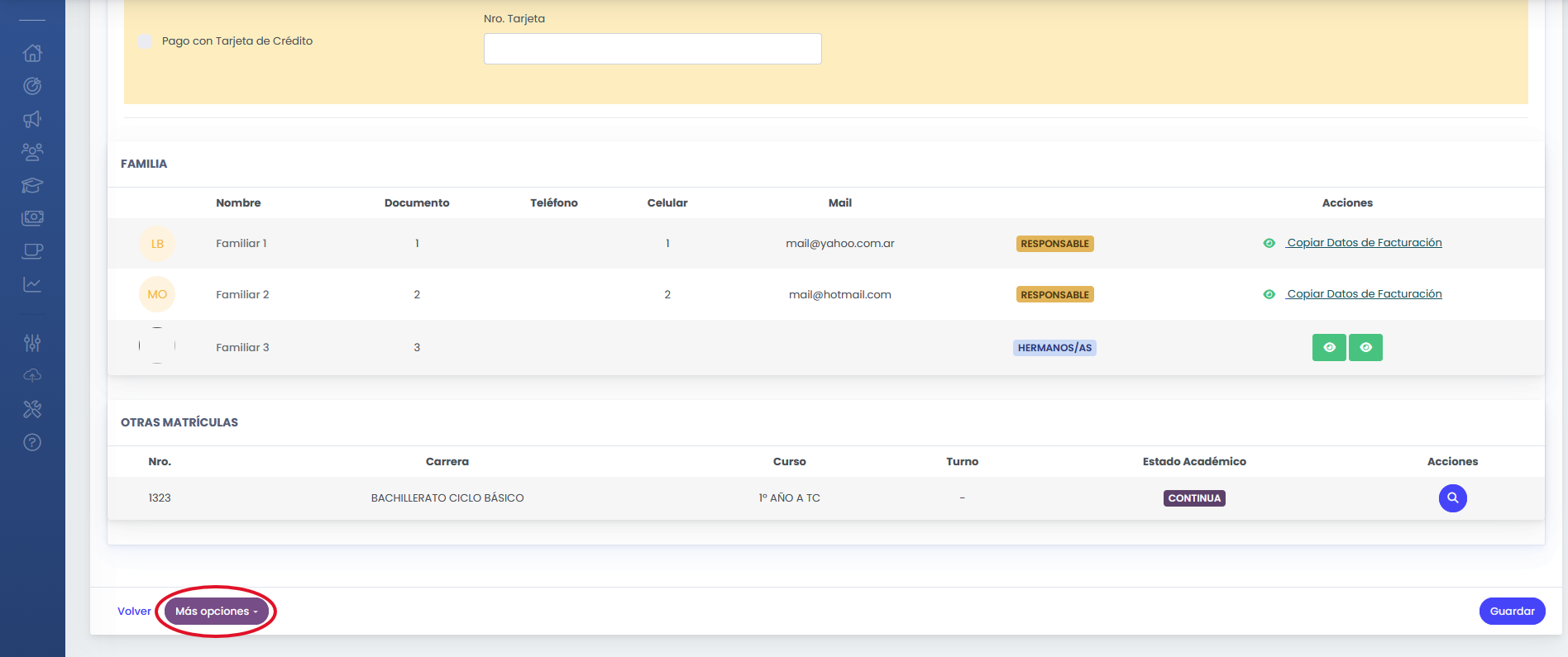Click the RESPONSABLE badge in Familiar 1 row
1568x657 pixels.
(1054, 244)
